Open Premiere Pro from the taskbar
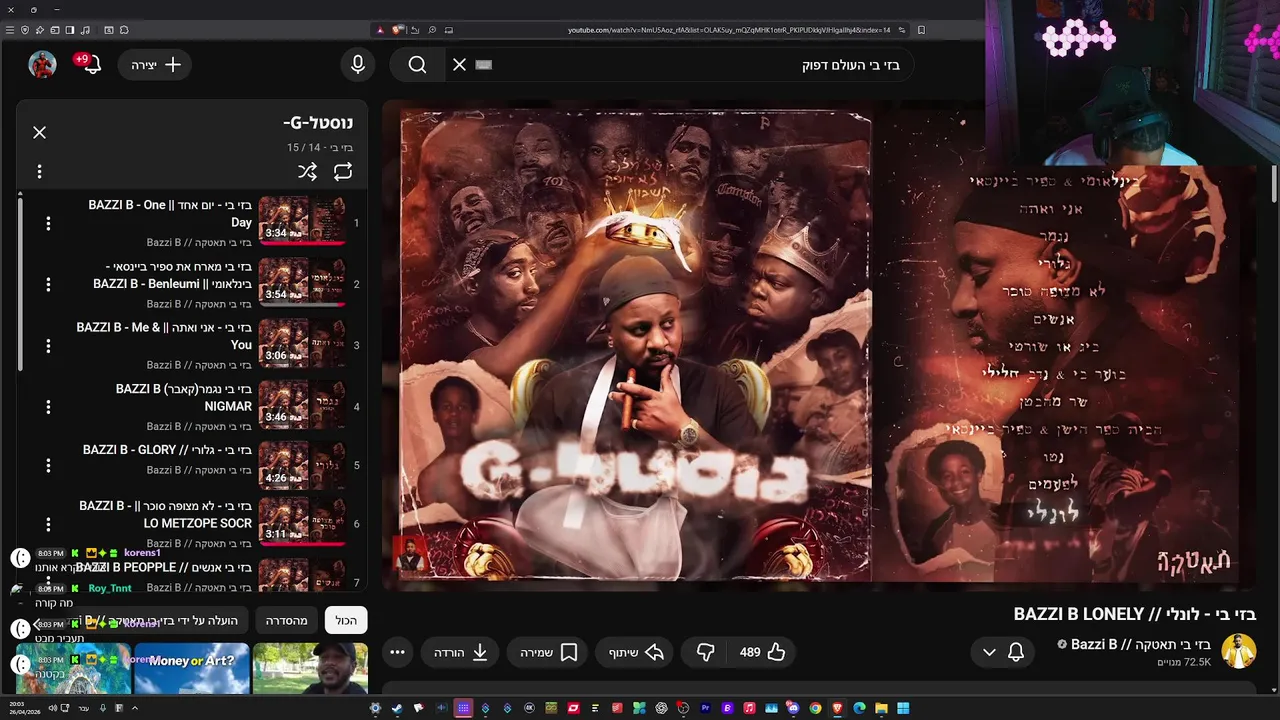Image resolution: width=1280 pixels, height=720 pixels. pos(706,709)
